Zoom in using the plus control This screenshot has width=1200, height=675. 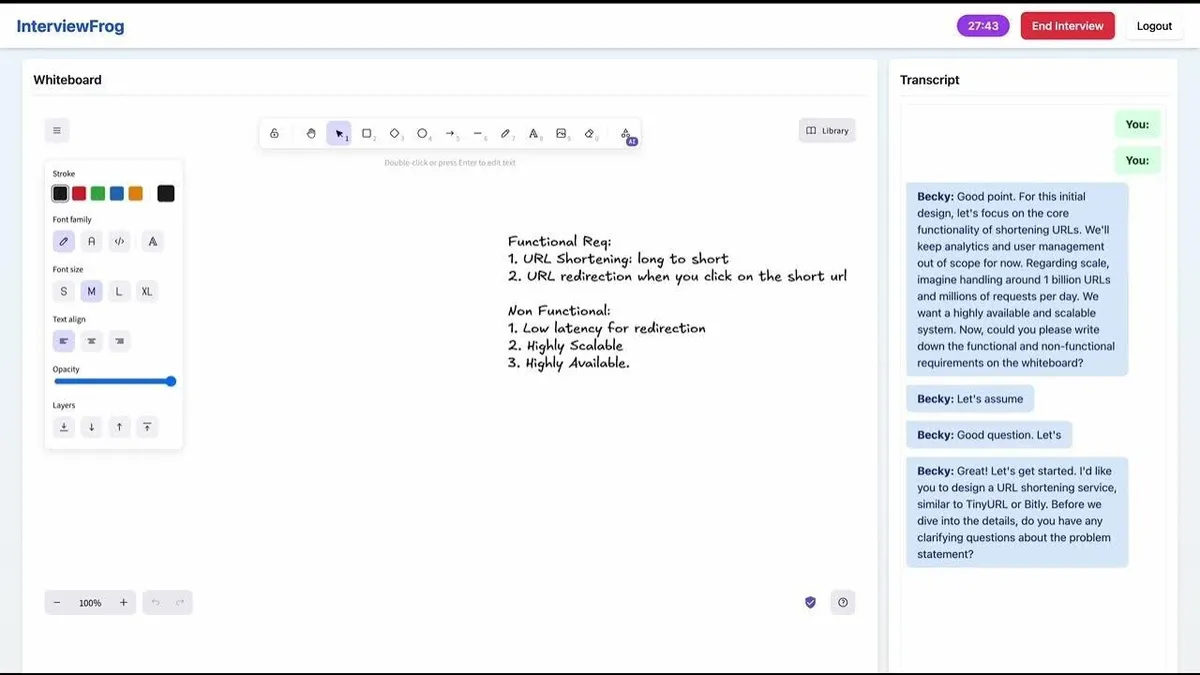point(123,602)
